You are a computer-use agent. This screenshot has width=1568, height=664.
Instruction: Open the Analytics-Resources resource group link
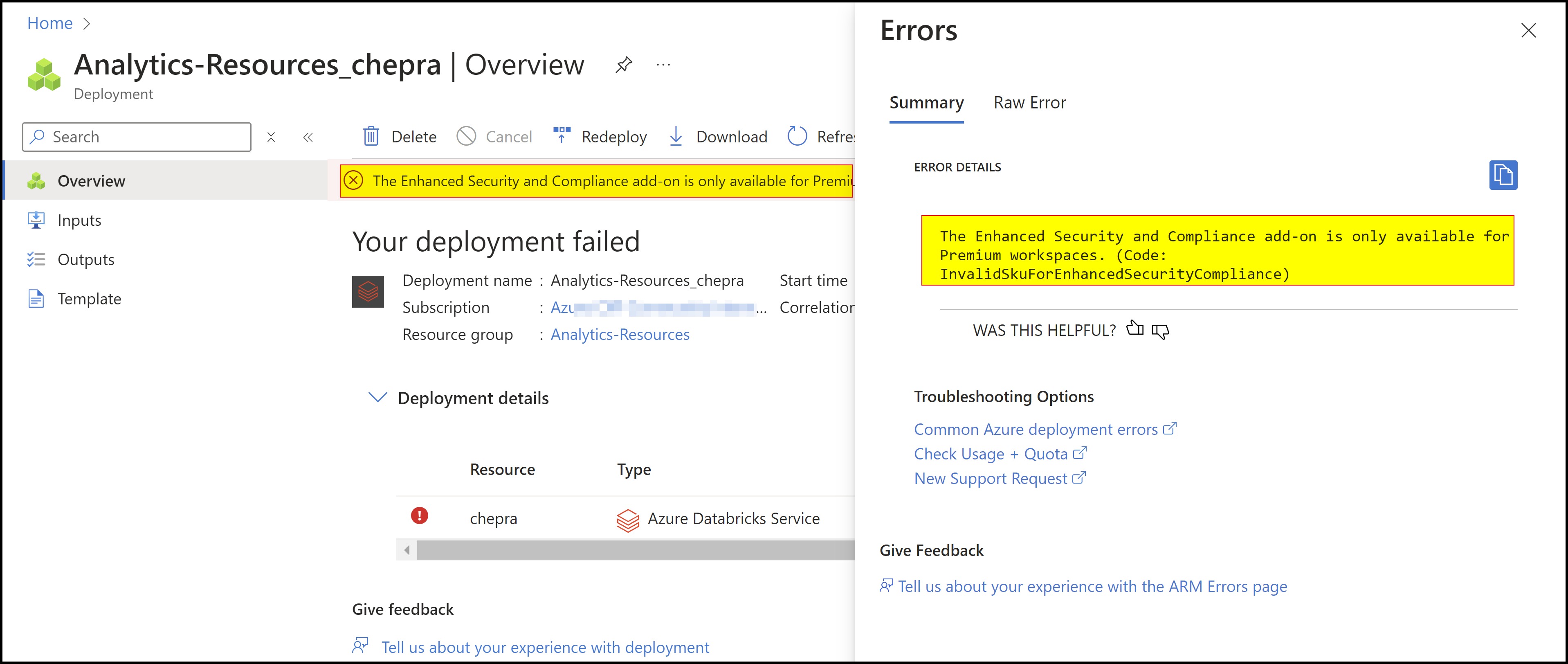pos(620,334)
